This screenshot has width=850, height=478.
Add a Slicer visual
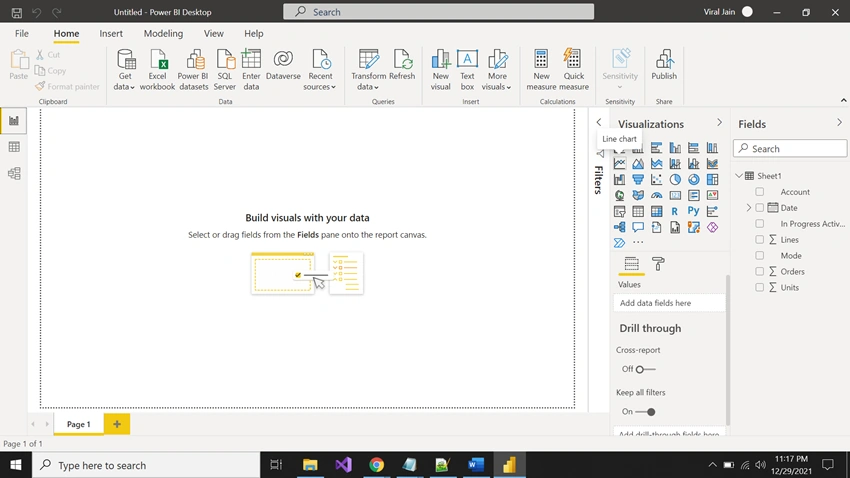coord(620,211)
